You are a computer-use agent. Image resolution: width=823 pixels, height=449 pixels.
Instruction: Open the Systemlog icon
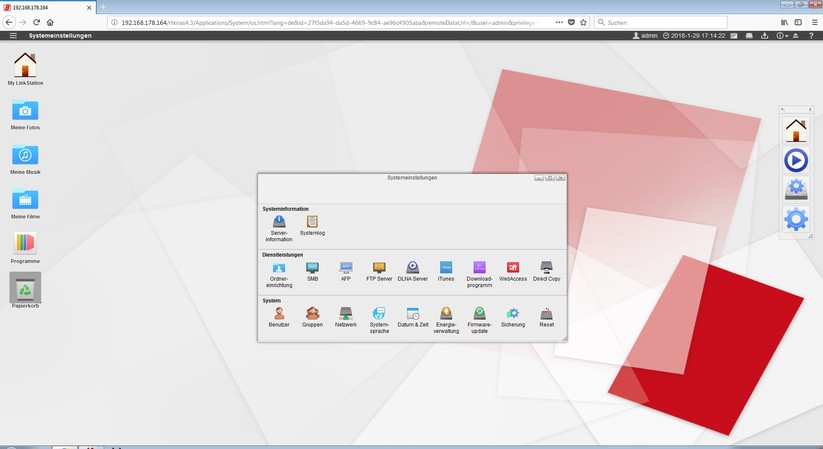312,224
